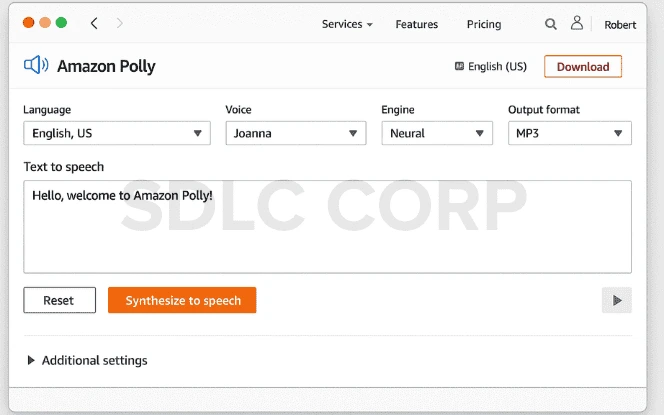Click the language icon beside English (US)
664x415 pixels.
[x=459, y=66]
